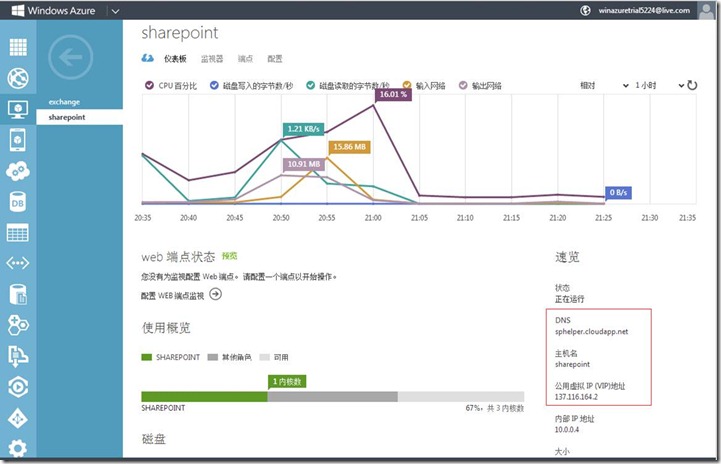Click the dark gray other roles bar segment
Image resolution: width=721 pixels, height=464 pixels.
[x=332, y=396]
